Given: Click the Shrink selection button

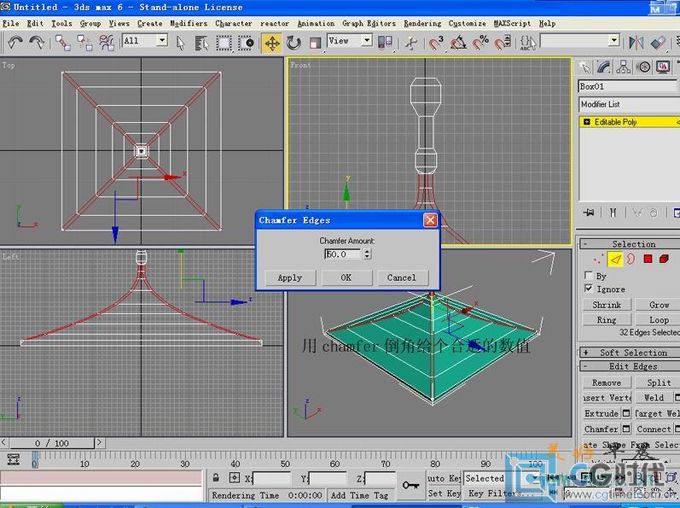Looking at the screenshot, I should click(607, 305).
